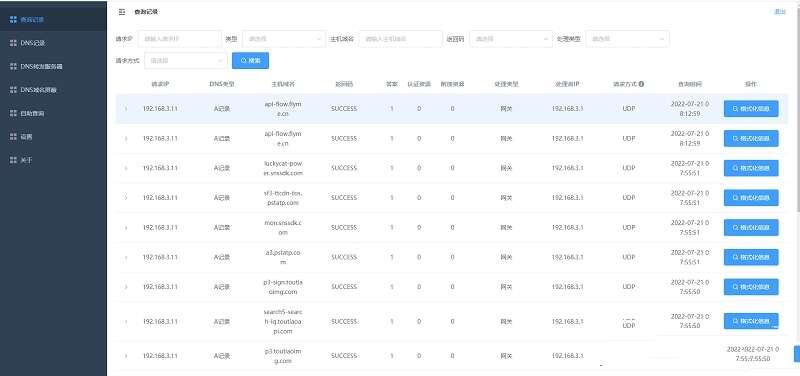Open the DNS域名屏蔽 sidebar item

point(54,90)
